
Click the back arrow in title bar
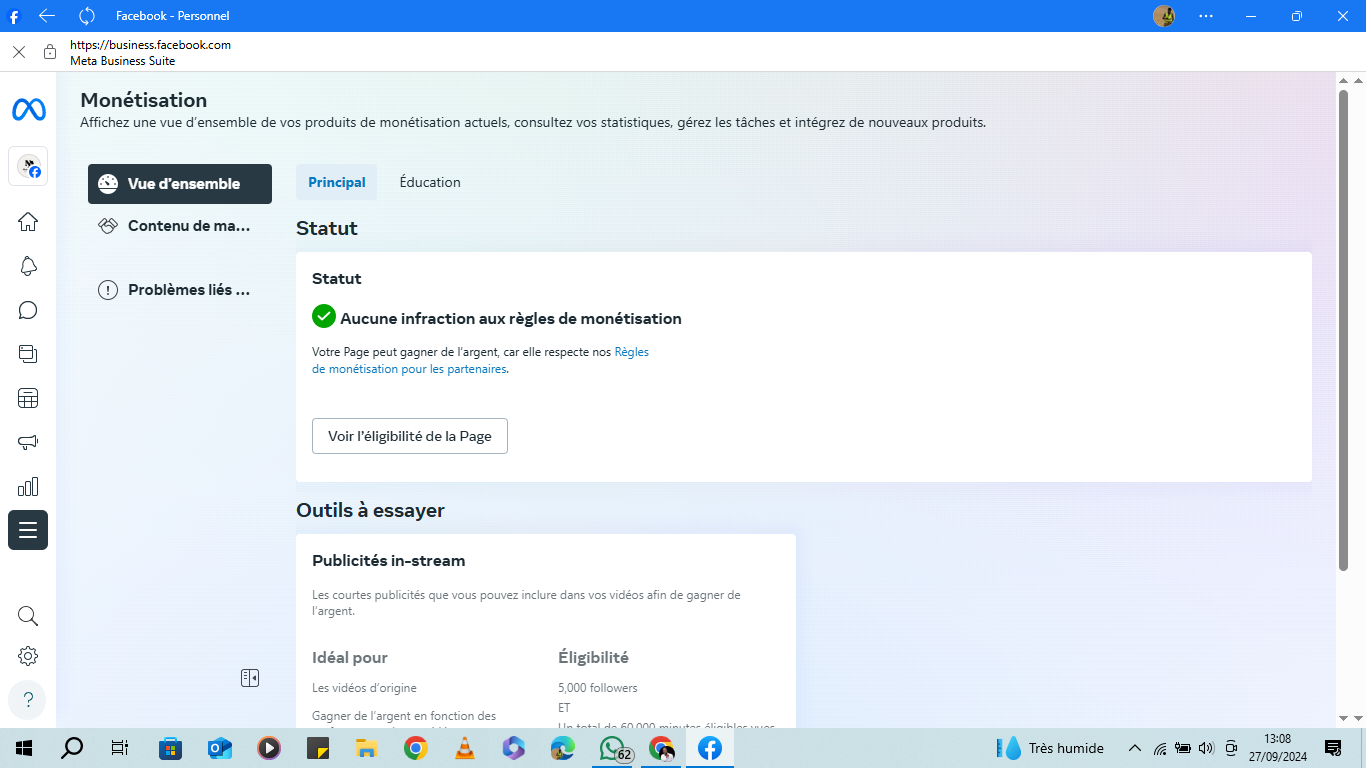(x=47, y=15)
